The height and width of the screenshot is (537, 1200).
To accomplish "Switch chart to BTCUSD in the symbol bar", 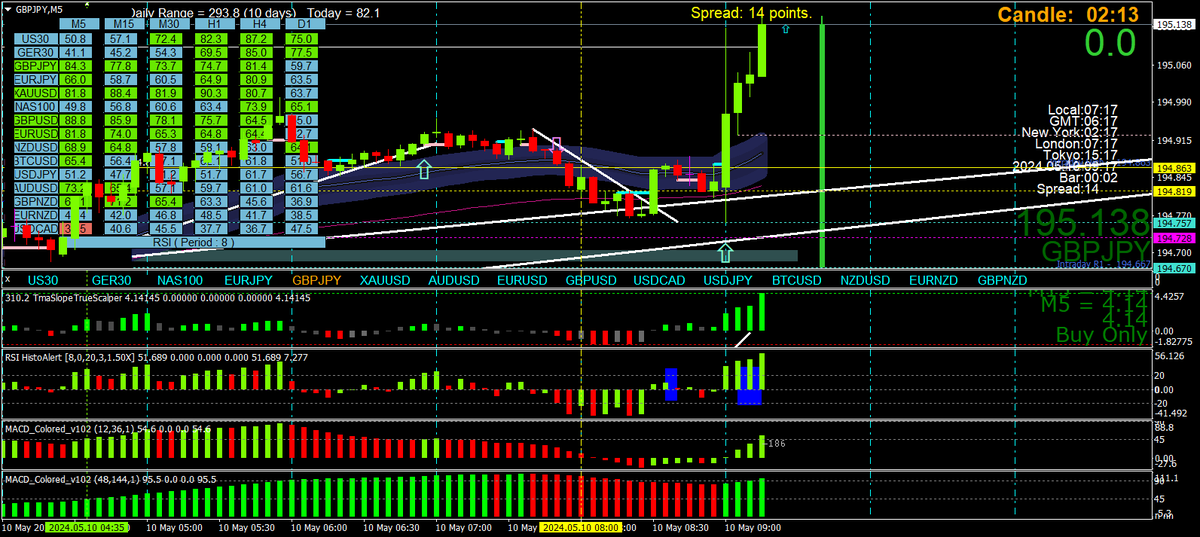I will click(x=796, y=281).
